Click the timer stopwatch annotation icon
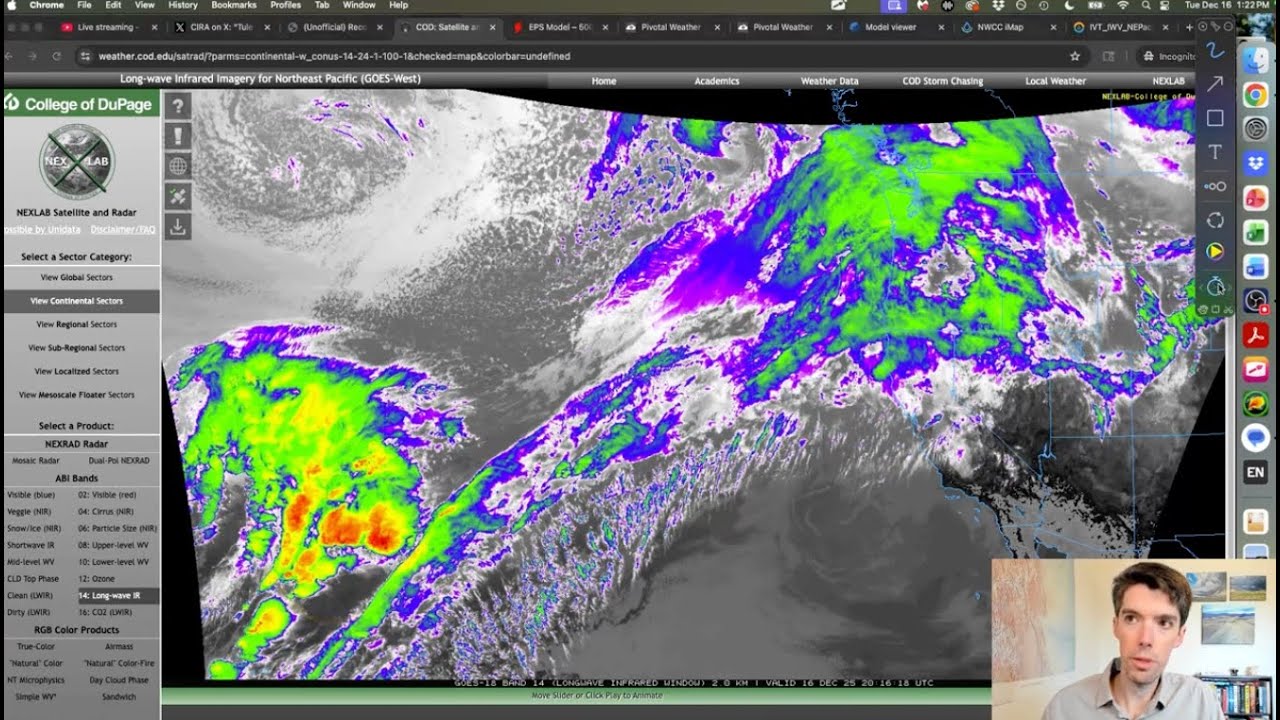The height and width of the screenshot is (720, 1280). point(1215,287)
